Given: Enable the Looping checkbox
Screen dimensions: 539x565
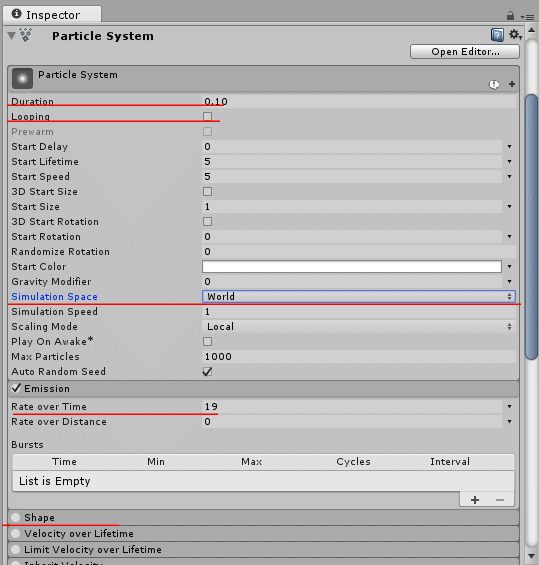Looking at the screenshot, I should (x=208, y=116).
